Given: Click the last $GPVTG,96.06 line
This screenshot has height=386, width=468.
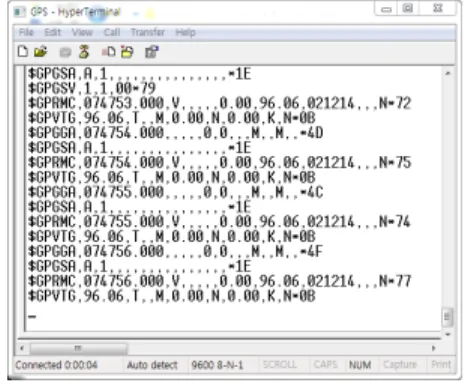Looking at the screenshot, I should [171, 296].
